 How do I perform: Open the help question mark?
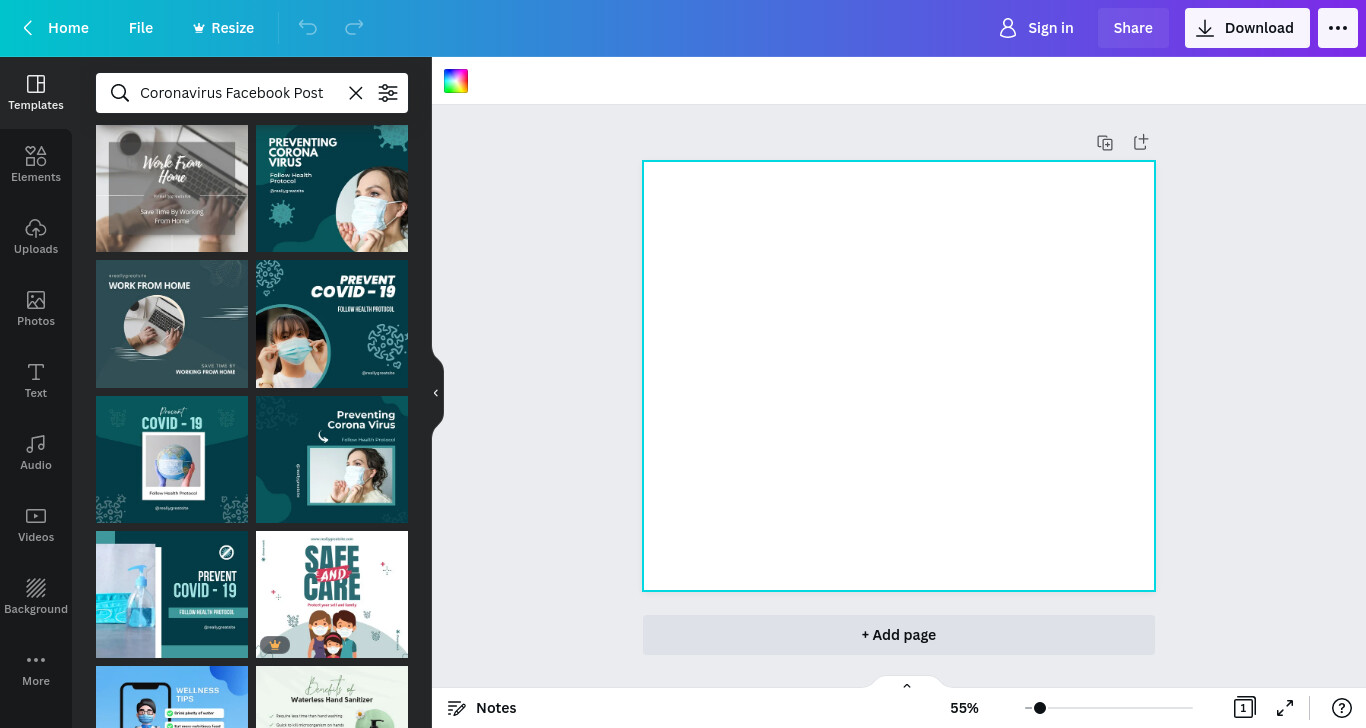pyautogui.click(x=1342, y=708)
